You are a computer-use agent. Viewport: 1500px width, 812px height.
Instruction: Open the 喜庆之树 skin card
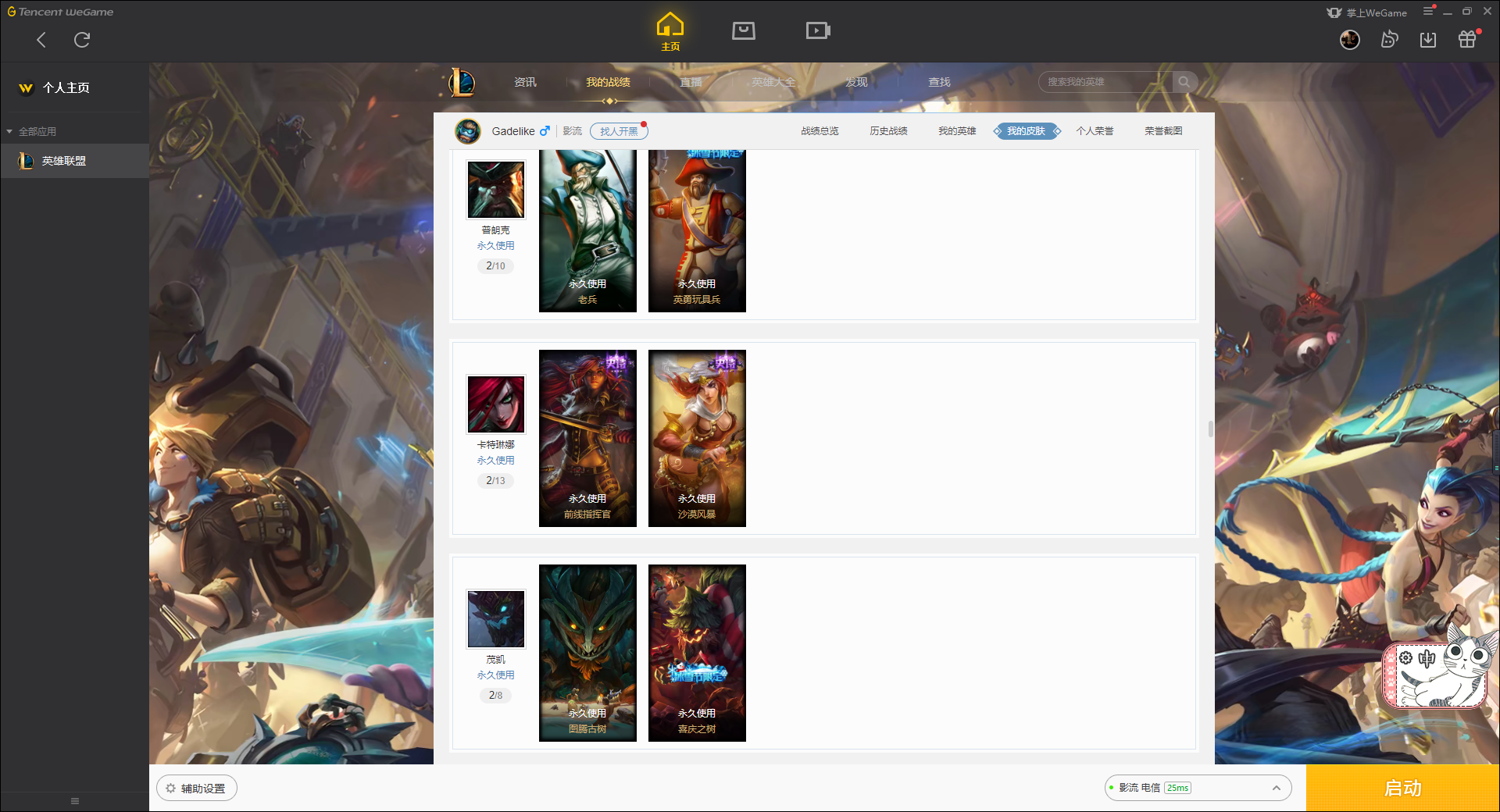(697, 653)
